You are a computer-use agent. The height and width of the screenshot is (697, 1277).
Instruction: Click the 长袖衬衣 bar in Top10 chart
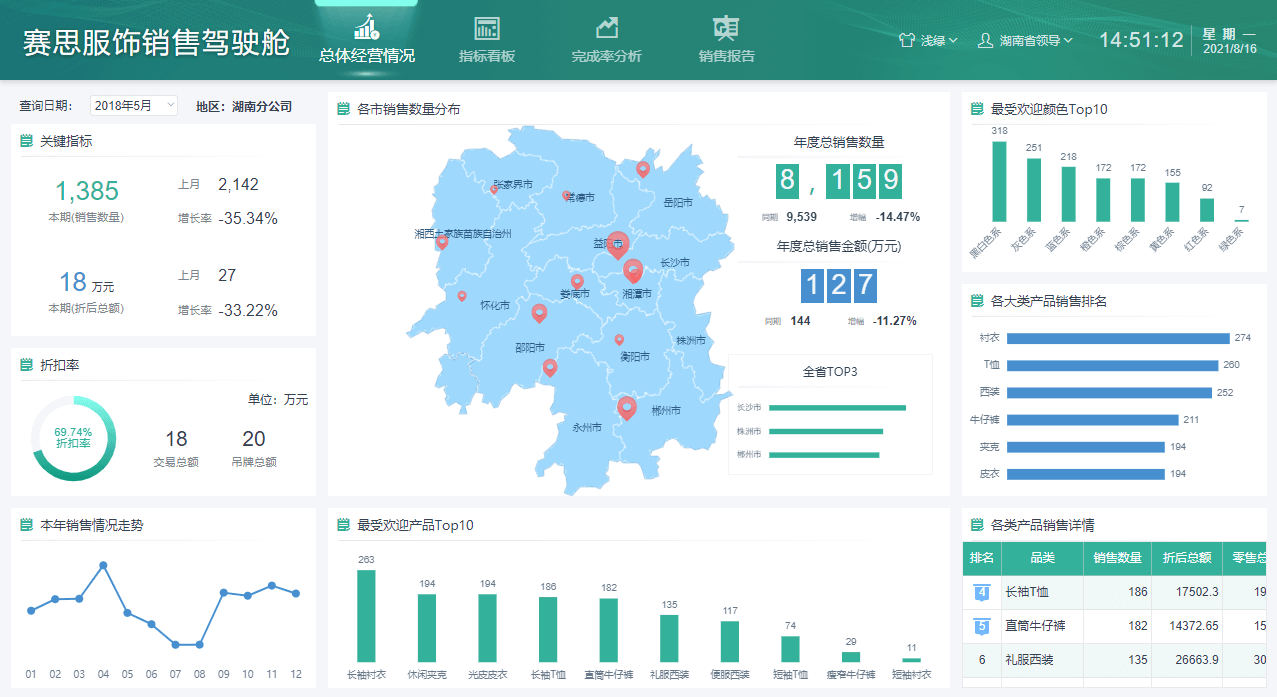coord(366,615)
